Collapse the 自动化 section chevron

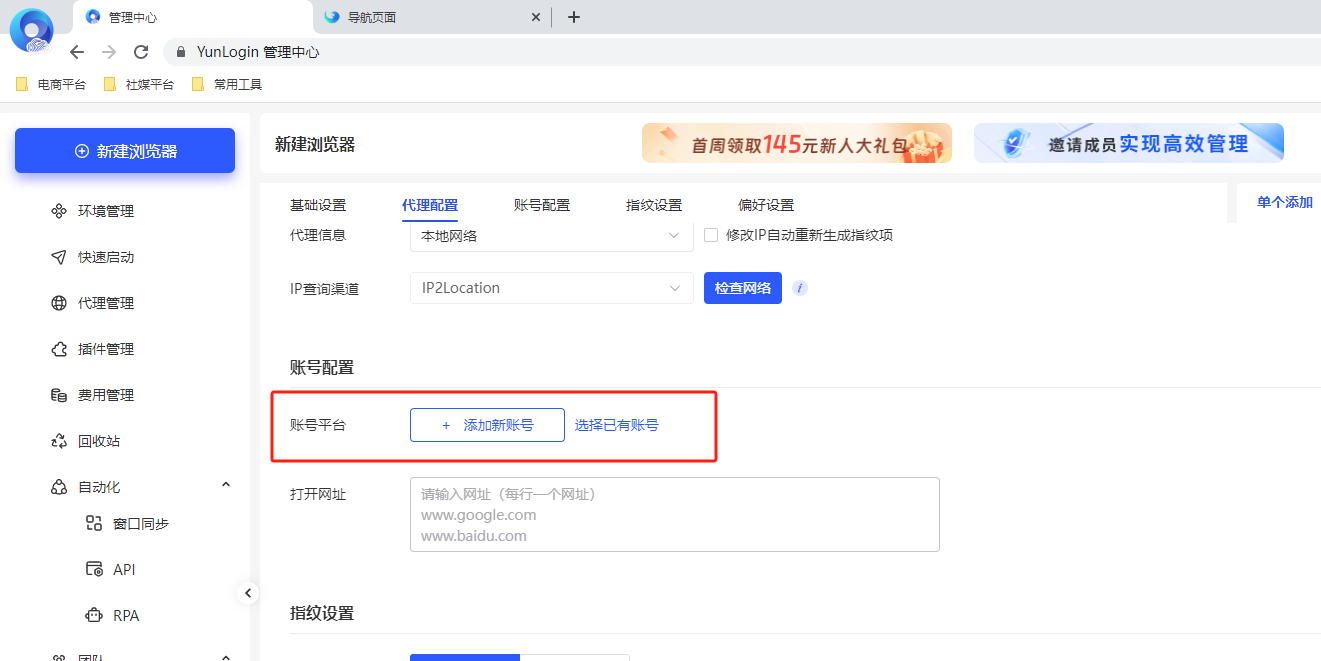click(x=225, y=485)
